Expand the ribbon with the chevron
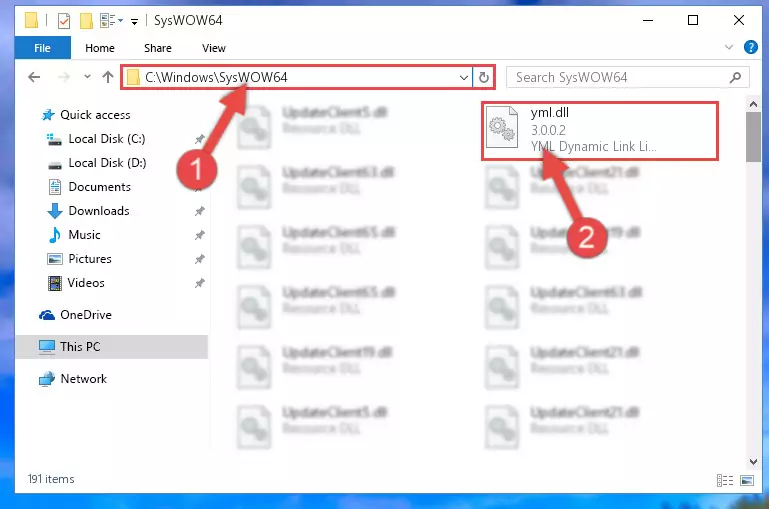The height and width of the screenshot is (509, 769). point(729,47)
